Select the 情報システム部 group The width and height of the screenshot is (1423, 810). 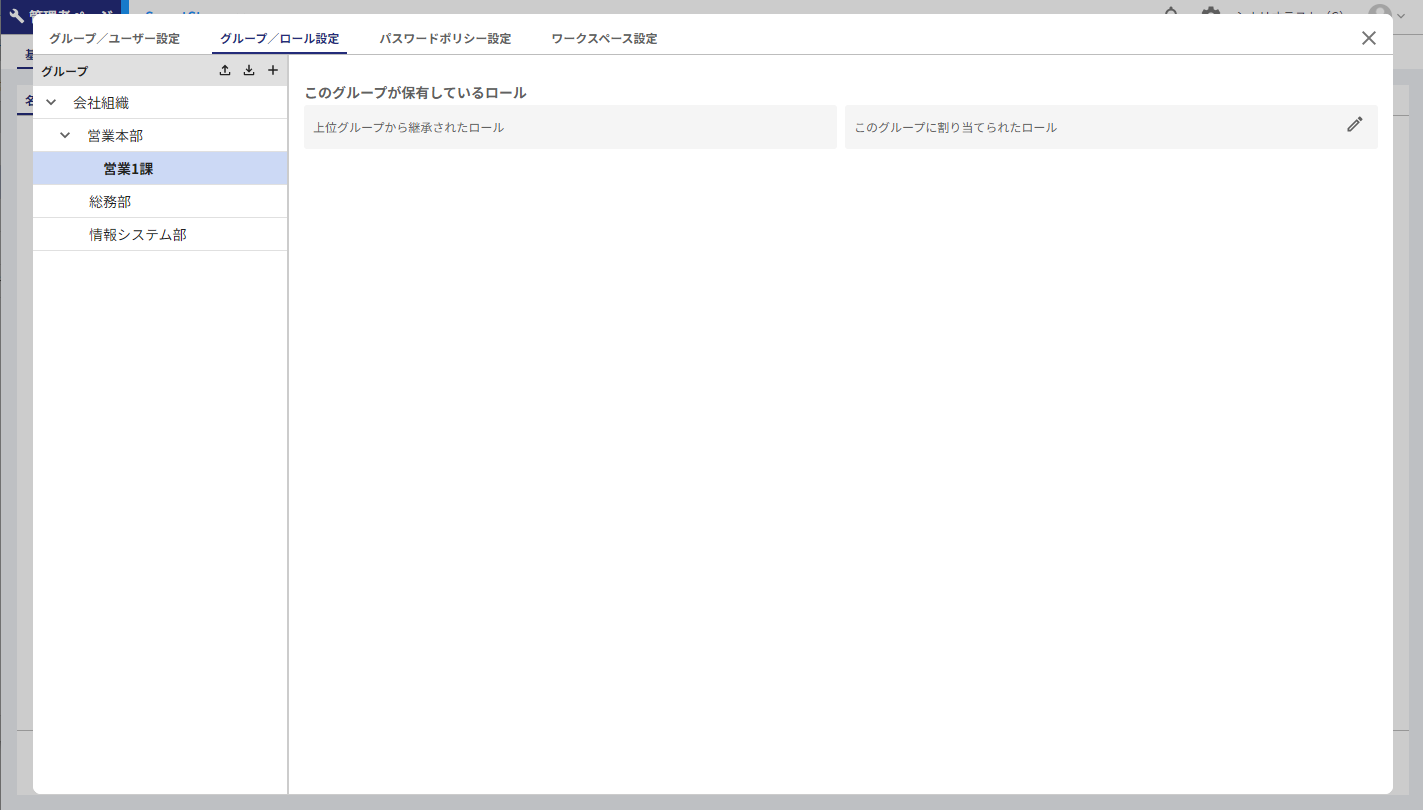point(138,235)
